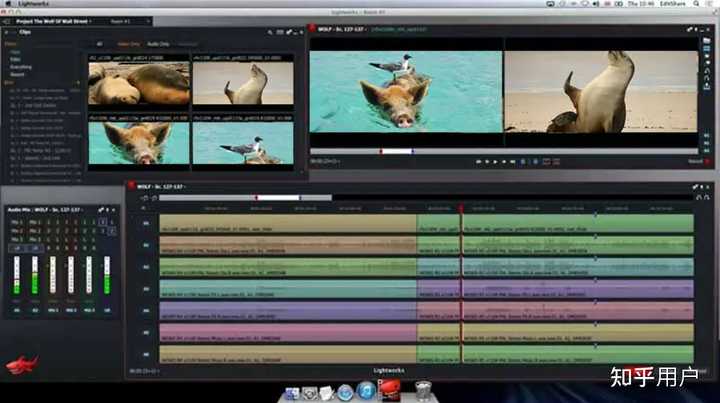Click the marked region on viewer scrub bar

[397, 151]
